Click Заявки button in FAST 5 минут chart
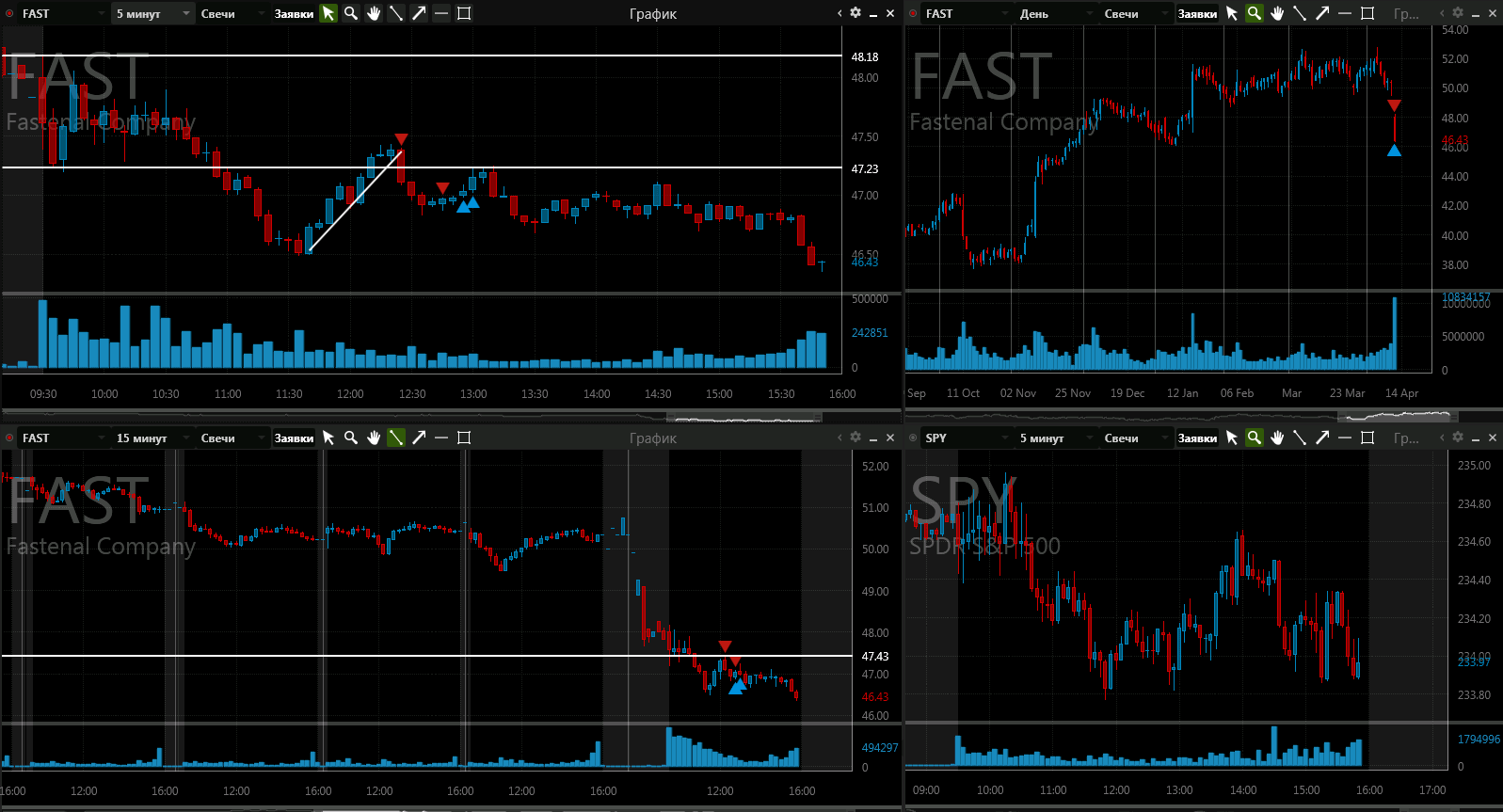This screenshot has width=1503, height=812. [x=294, y=13]
